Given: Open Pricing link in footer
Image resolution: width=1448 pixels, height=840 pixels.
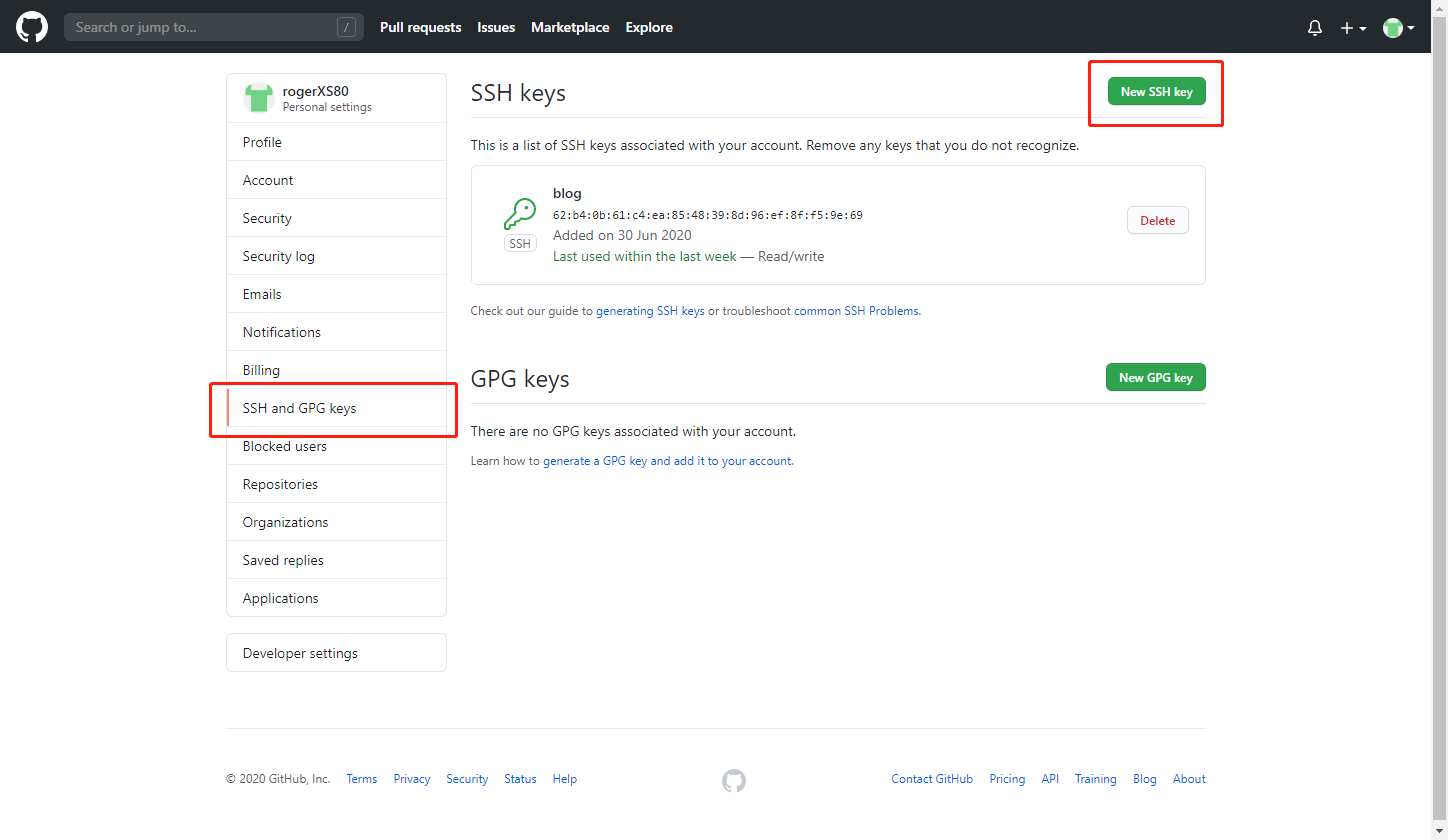Looking at the screenshot, I should click(1007, 779).
